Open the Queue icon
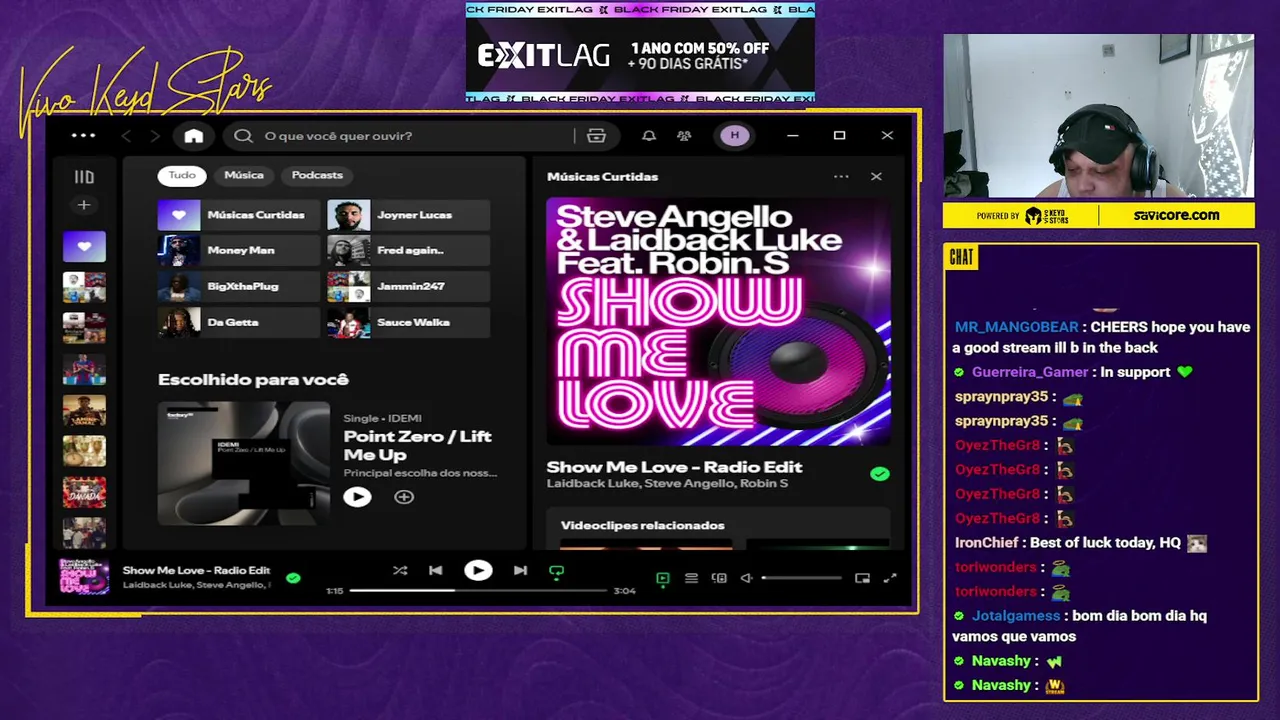 [x=691, y=578]
